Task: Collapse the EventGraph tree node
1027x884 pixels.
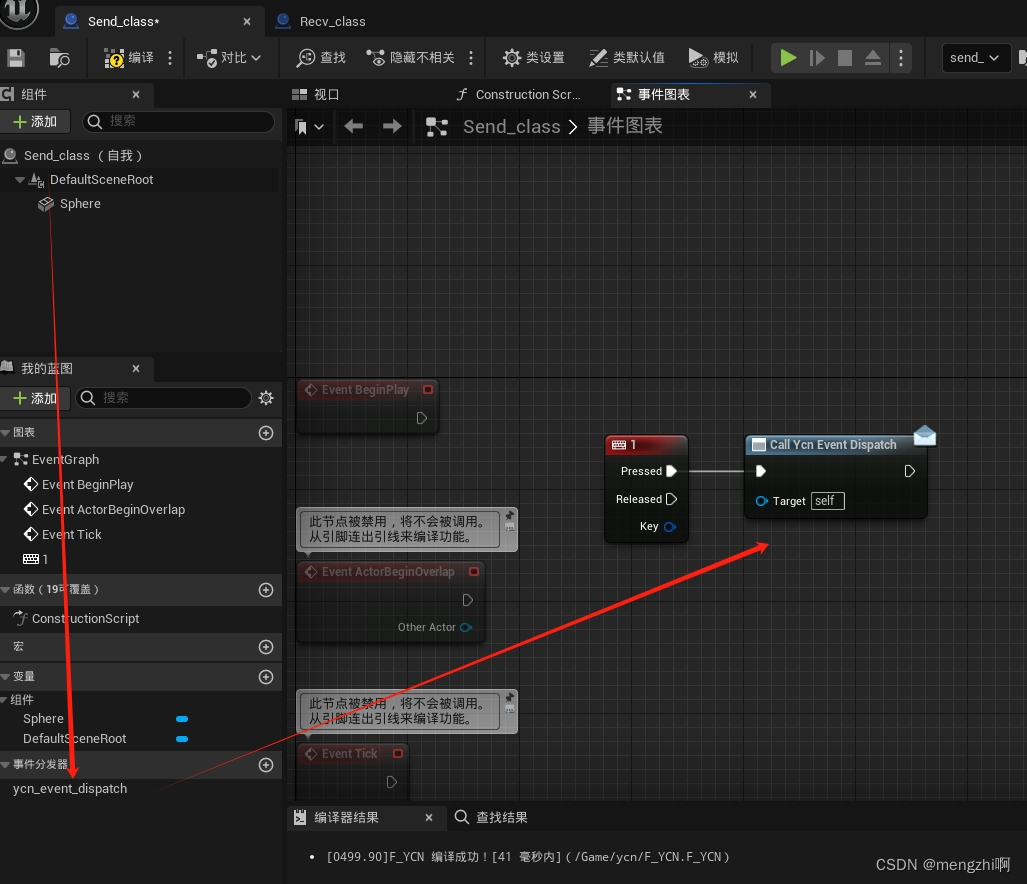Action: click(x=5, y=460)
